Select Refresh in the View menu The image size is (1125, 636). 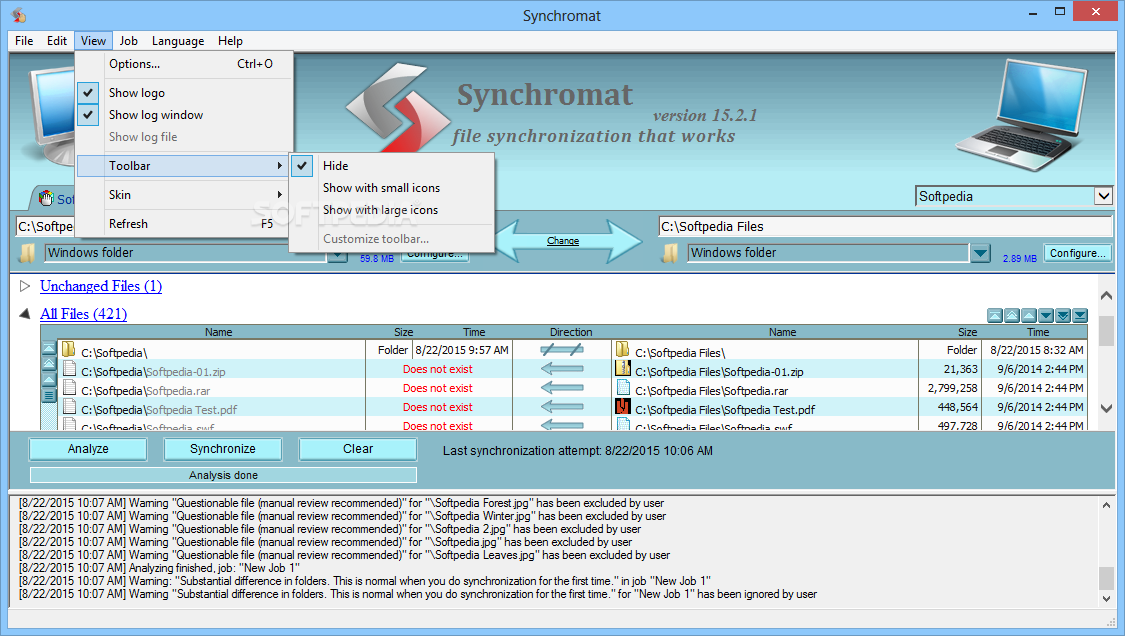pyautogui.click(x=184, y=224)
